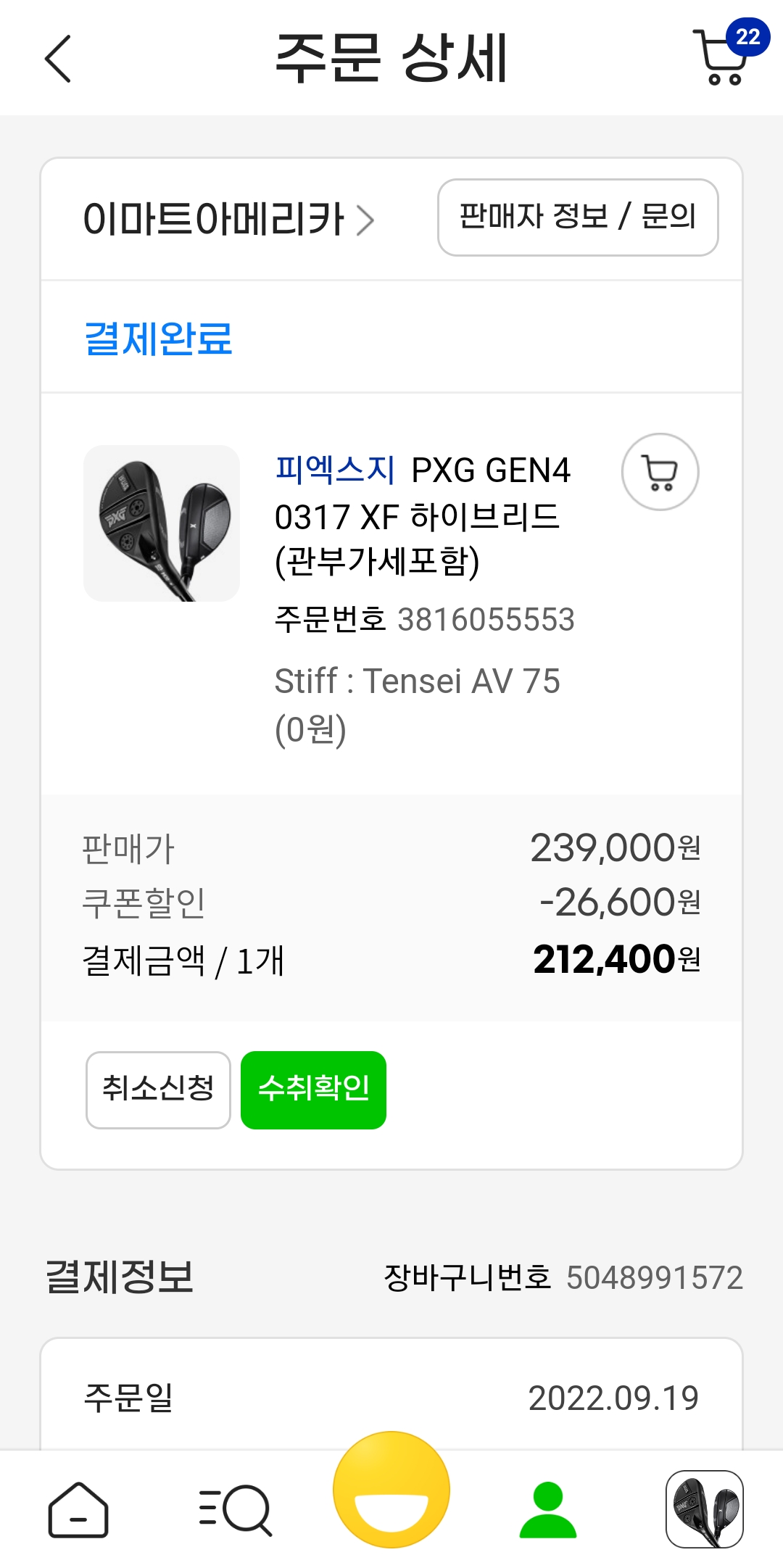Tap the back arrow icon
This screenshot has width=783, height=1568.
(58, 59)
